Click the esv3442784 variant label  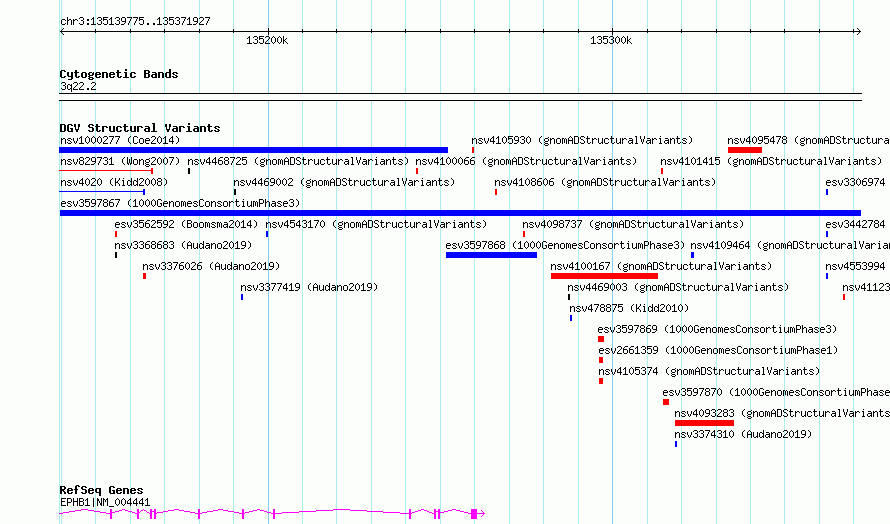(857, 224)
